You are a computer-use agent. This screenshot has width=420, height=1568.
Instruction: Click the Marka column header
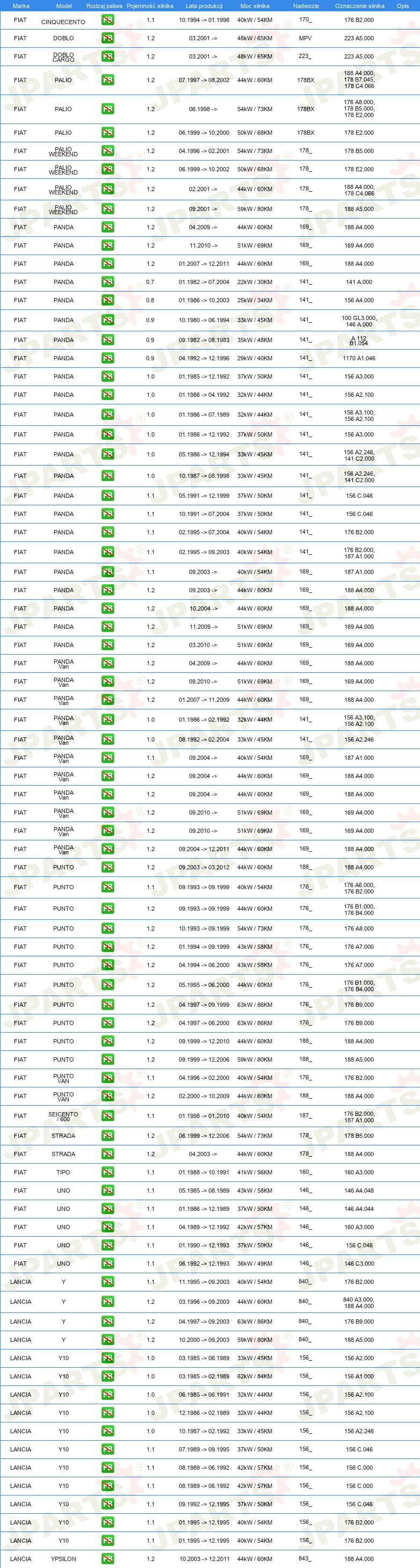coord(21,5)
